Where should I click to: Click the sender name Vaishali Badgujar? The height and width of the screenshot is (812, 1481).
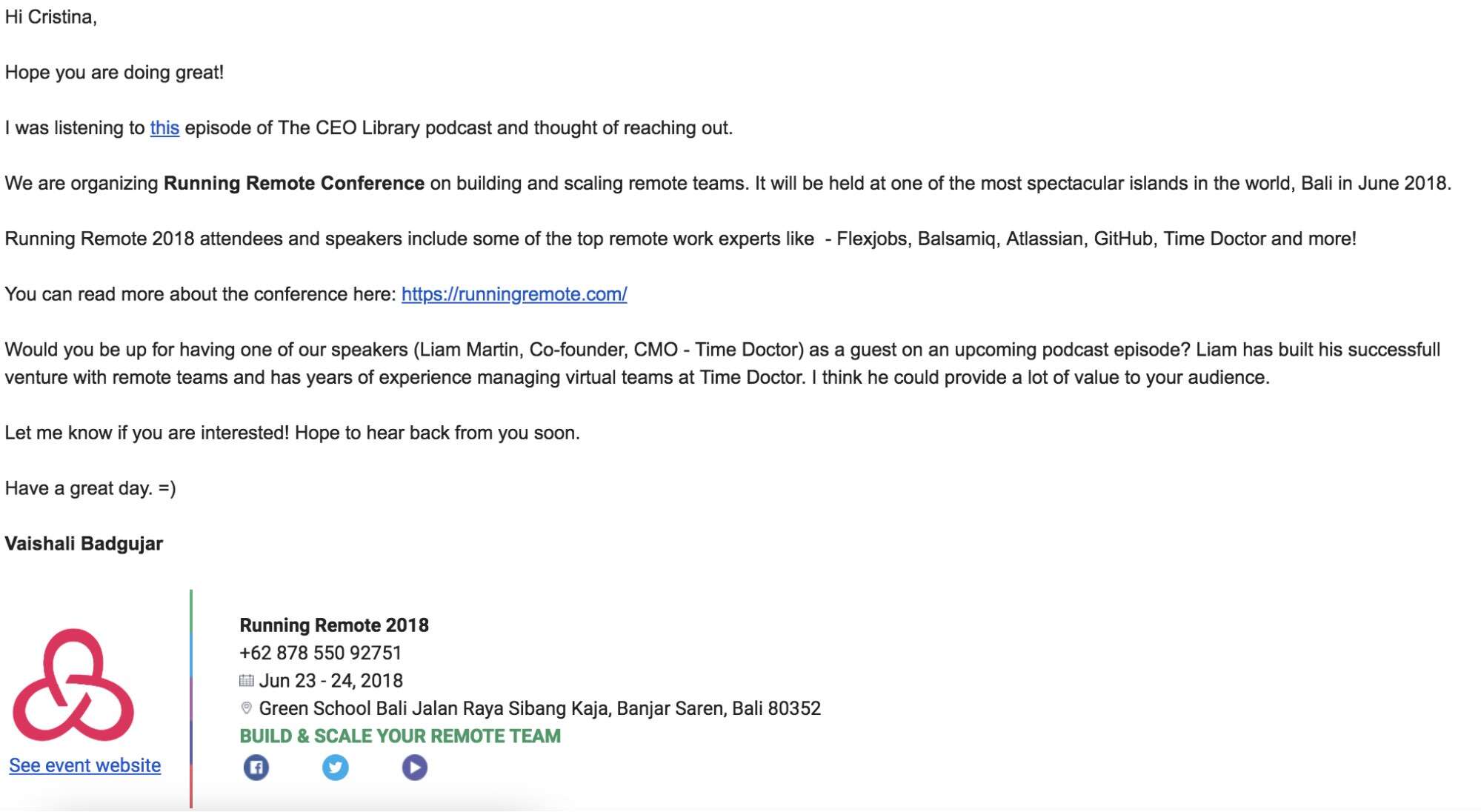coord(84,544)
